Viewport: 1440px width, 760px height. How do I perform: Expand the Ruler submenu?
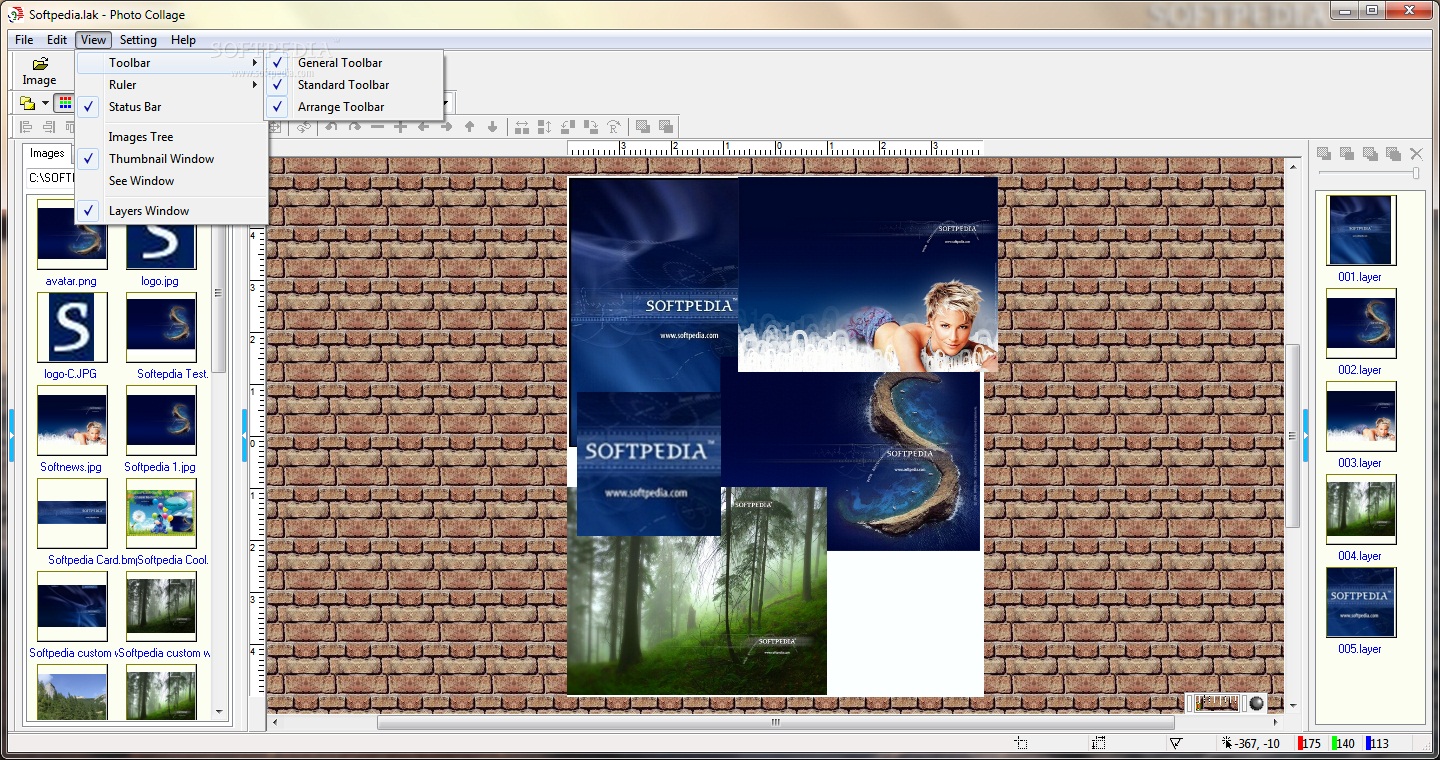[171, 84]
